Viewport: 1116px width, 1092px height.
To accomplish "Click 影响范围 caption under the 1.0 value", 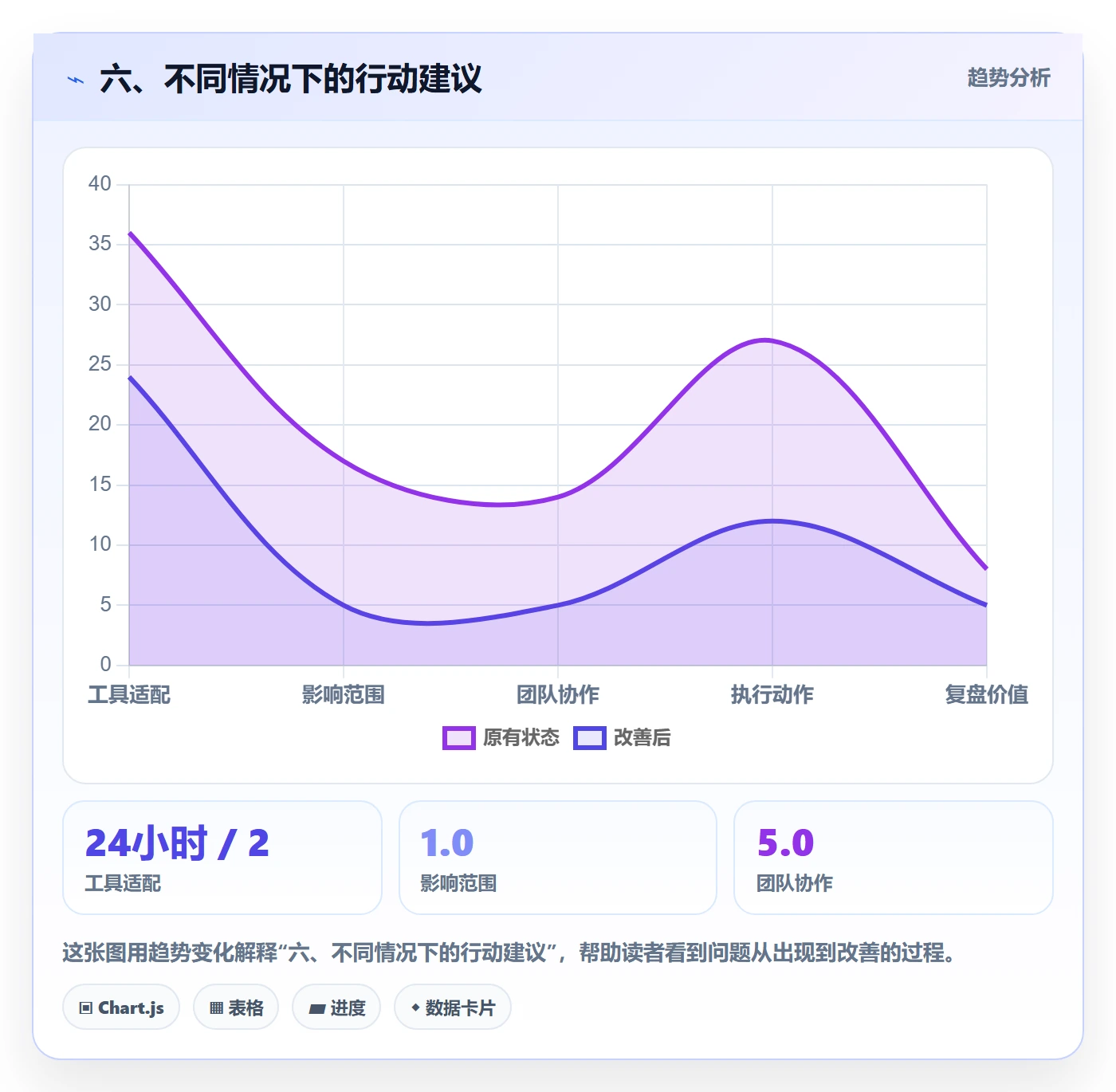I will coord(458,883).
